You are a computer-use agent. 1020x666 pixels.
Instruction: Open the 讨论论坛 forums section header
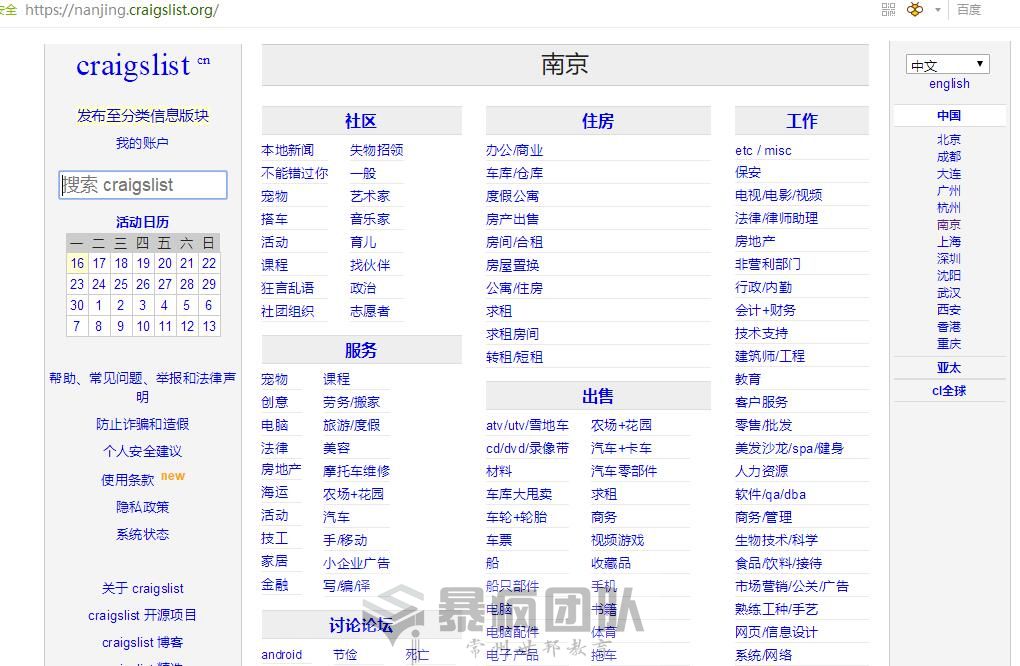[361, 626]
